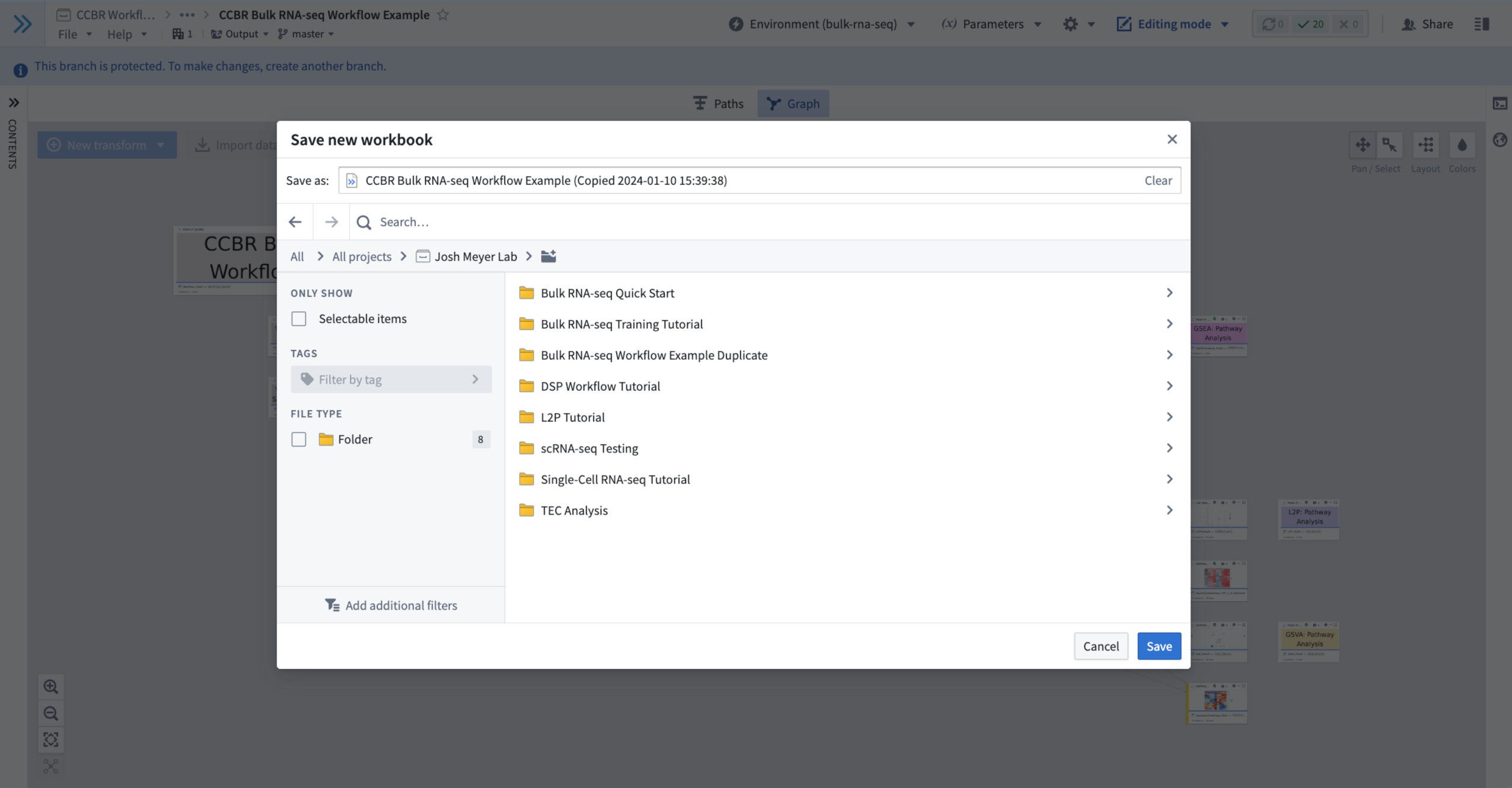
Task: Enable the Selectable items checkbox
Action: pyautogui.click(x=299, y=319)
